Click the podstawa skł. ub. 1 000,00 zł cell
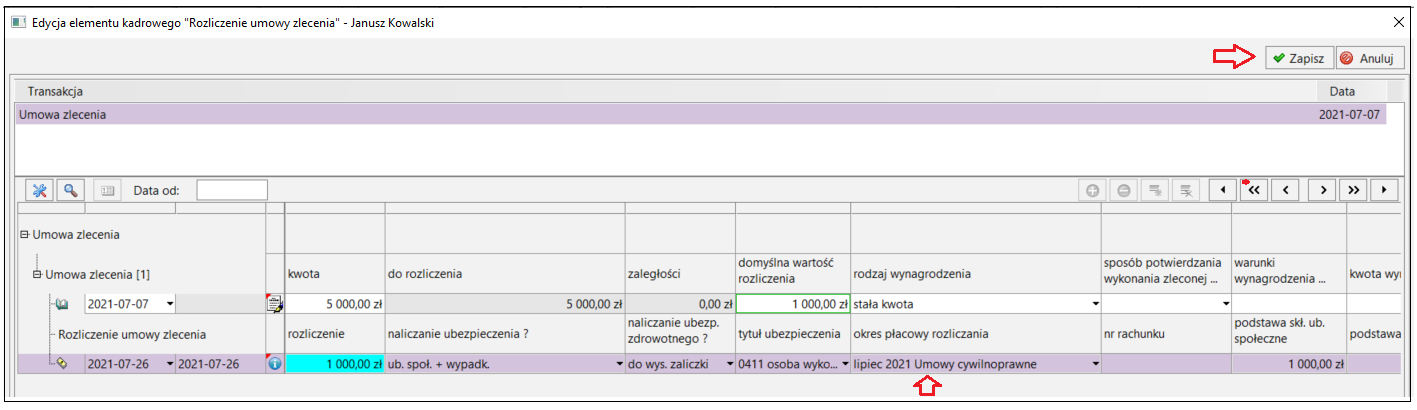Viewport: 1417px width, 410px height. [1289, 365]
